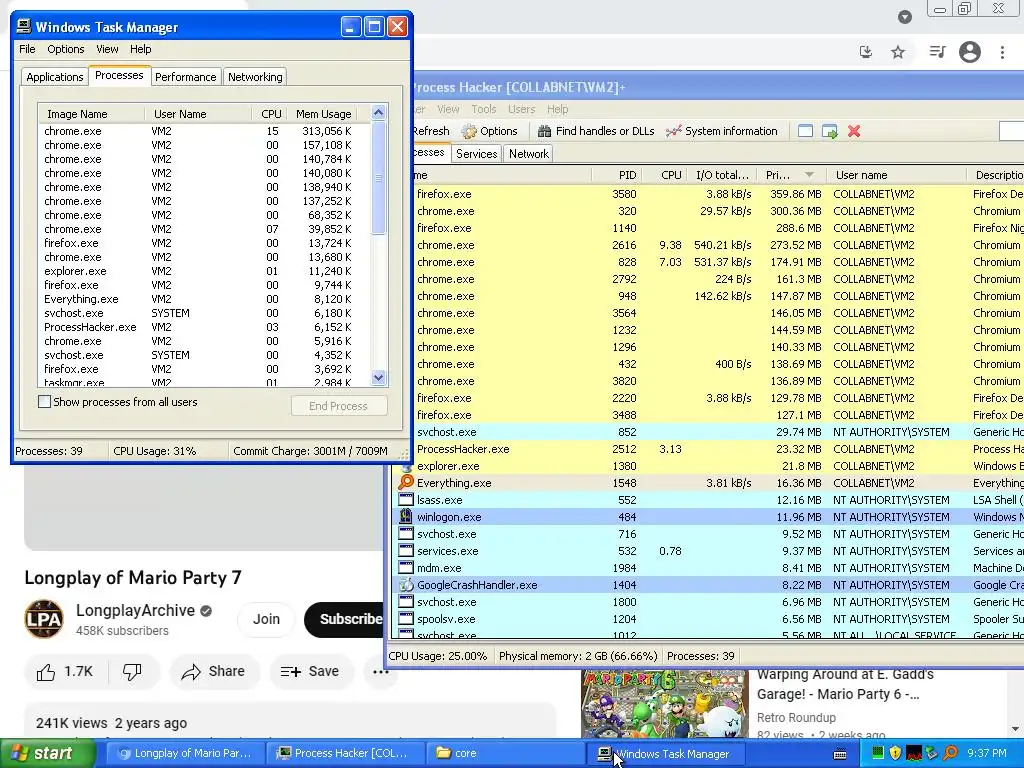Screen dimensions: 1024x768
Task: Open Warping Around at E. Gadd's Garage video link
Action: pos(845,684)
